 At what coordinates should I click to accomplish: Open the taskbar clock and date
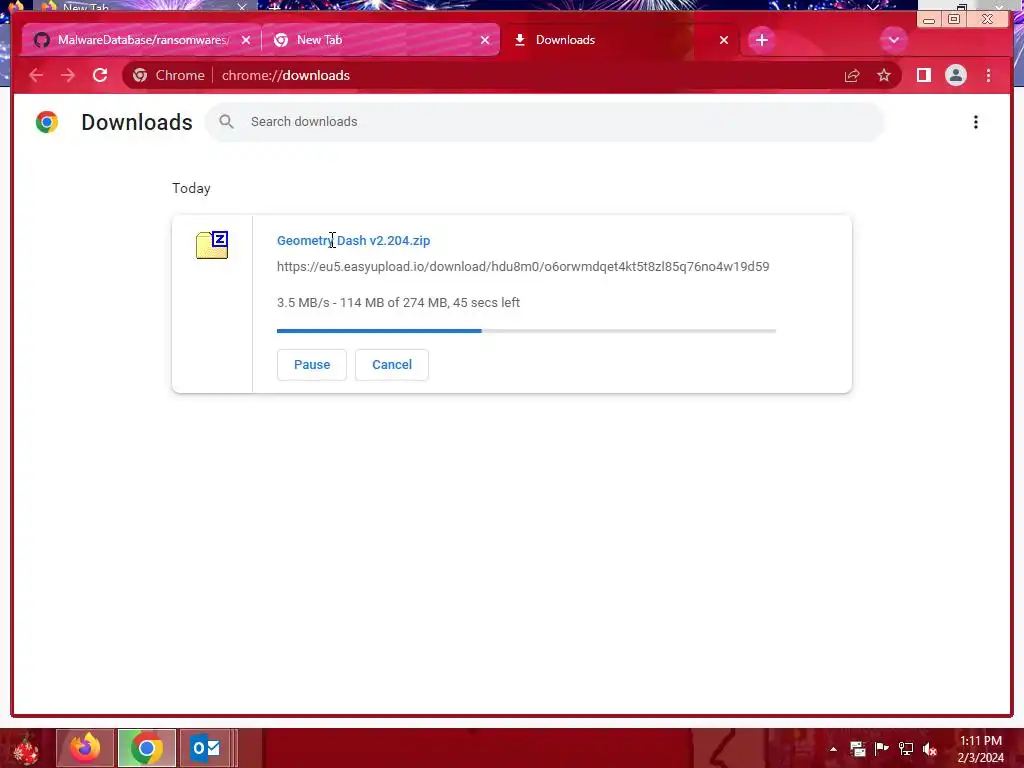point(980,749)
